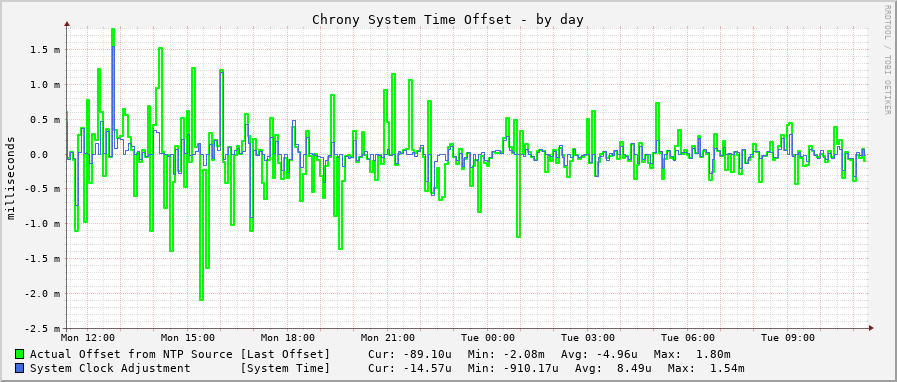Click the "1.0 m" y-axis tick label
Screen dimensions: 897x382
pyautogui.click(x=45, y=85)
